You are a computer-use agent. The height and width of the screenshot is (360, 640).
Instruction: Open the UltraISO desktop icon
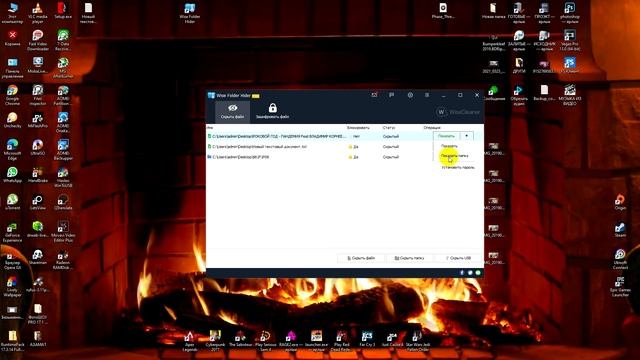(38, 147)
